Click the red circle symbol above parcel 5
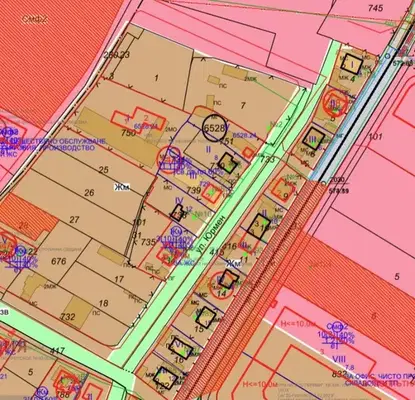The image size is (415, 400). pos(335,103)
